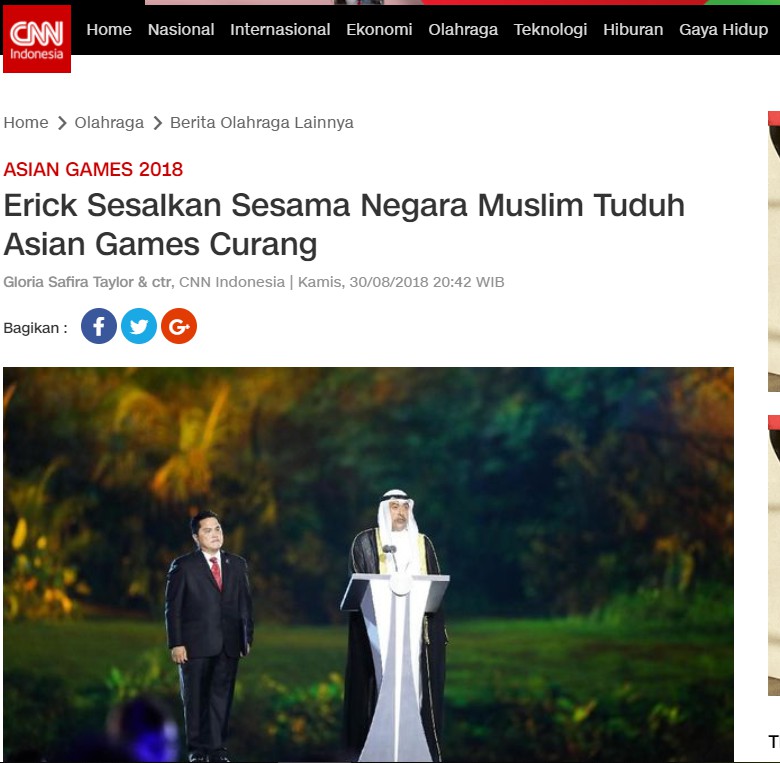This screenshot has height=763, width=780.
Task: Go to Hiburan section
Action: (x=633, y=29)
